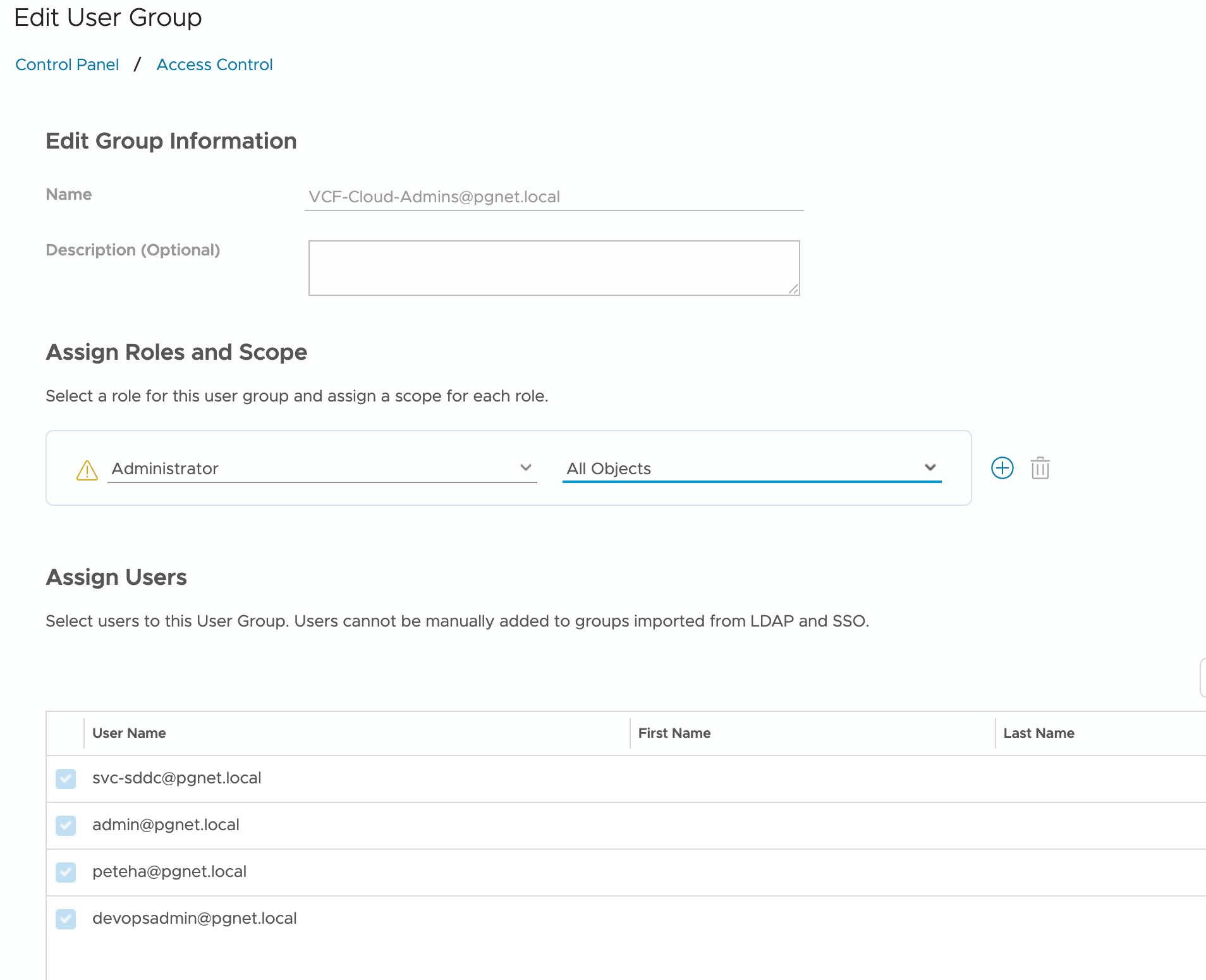Click into the Description text area

pos(554,267)
